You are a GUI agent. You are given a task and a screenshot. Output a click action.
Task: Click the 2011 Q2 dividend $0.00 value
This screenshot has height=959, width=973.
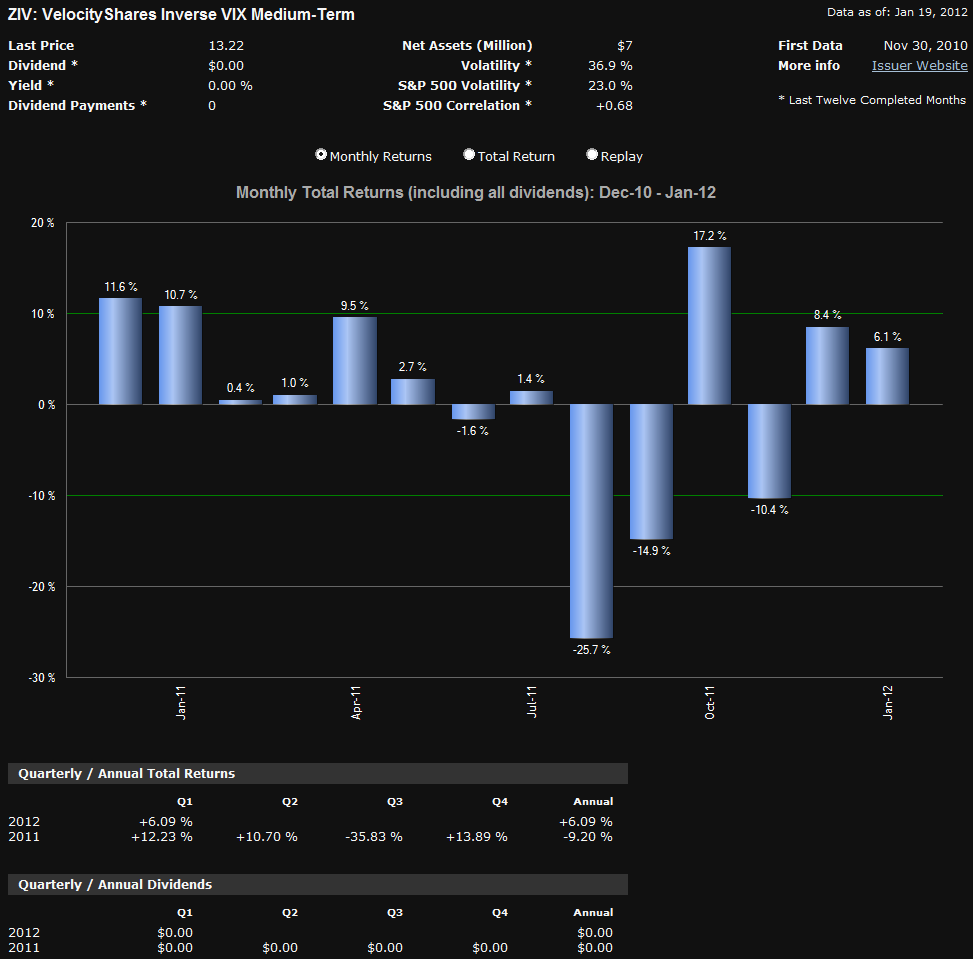pos(280,947)
